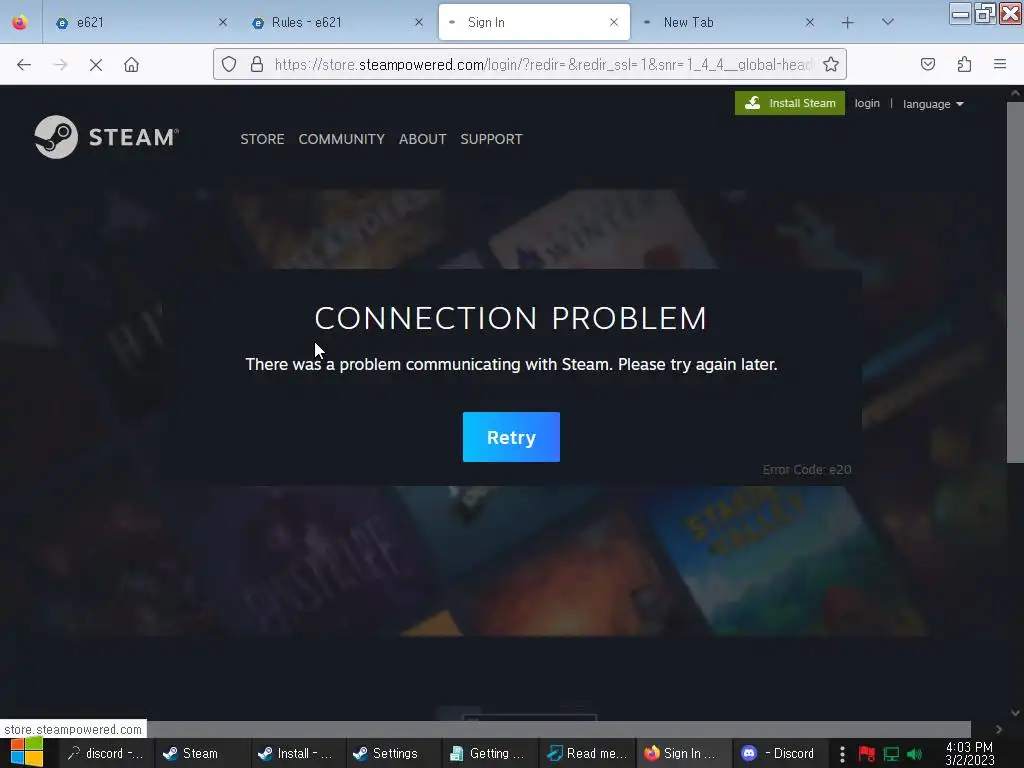Switch to Install taskbar window
The image size is (1024, 768).
(x=298, y=753)
